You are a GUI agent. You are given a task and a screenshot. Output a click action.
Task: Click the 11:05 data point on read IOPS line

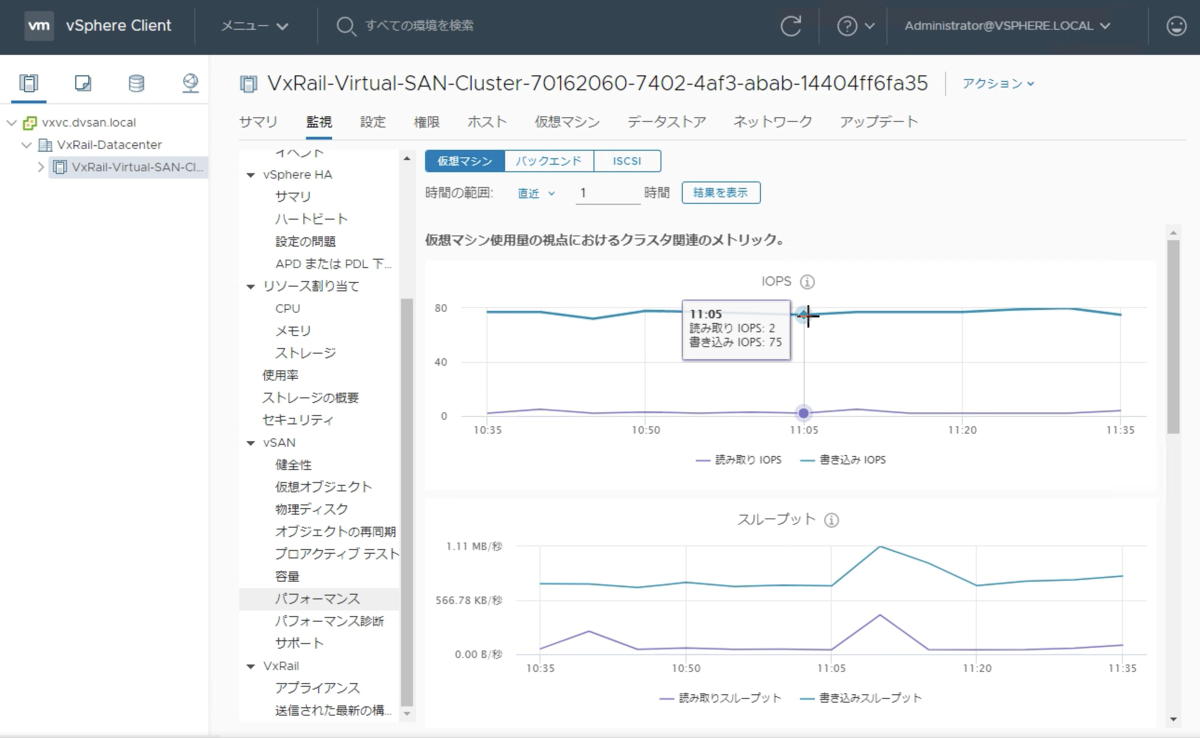point(804,413)
